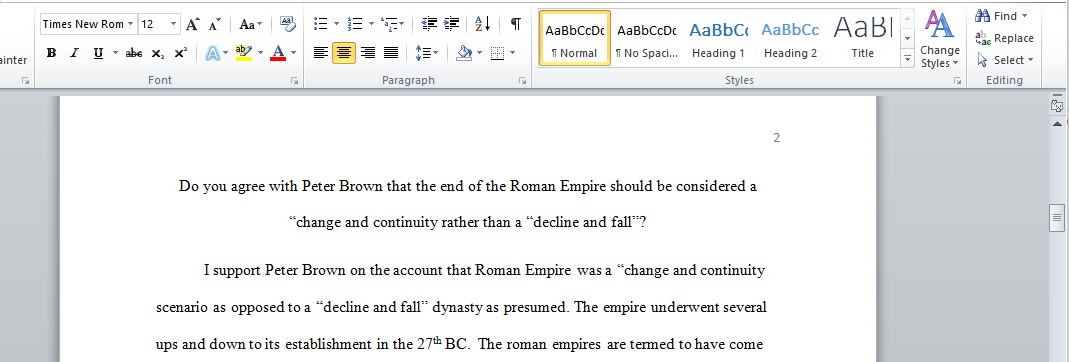The image size is (1069, 362).
Task: Click the Numbering list icon
Action: click(355, 25)
